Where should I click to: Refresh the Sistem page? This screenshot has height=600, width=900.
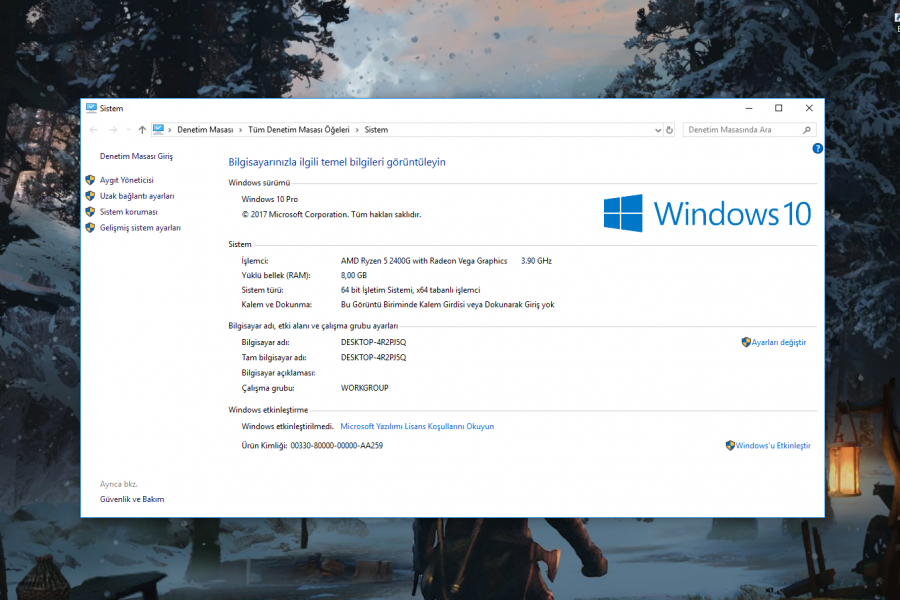coord(669,130)
